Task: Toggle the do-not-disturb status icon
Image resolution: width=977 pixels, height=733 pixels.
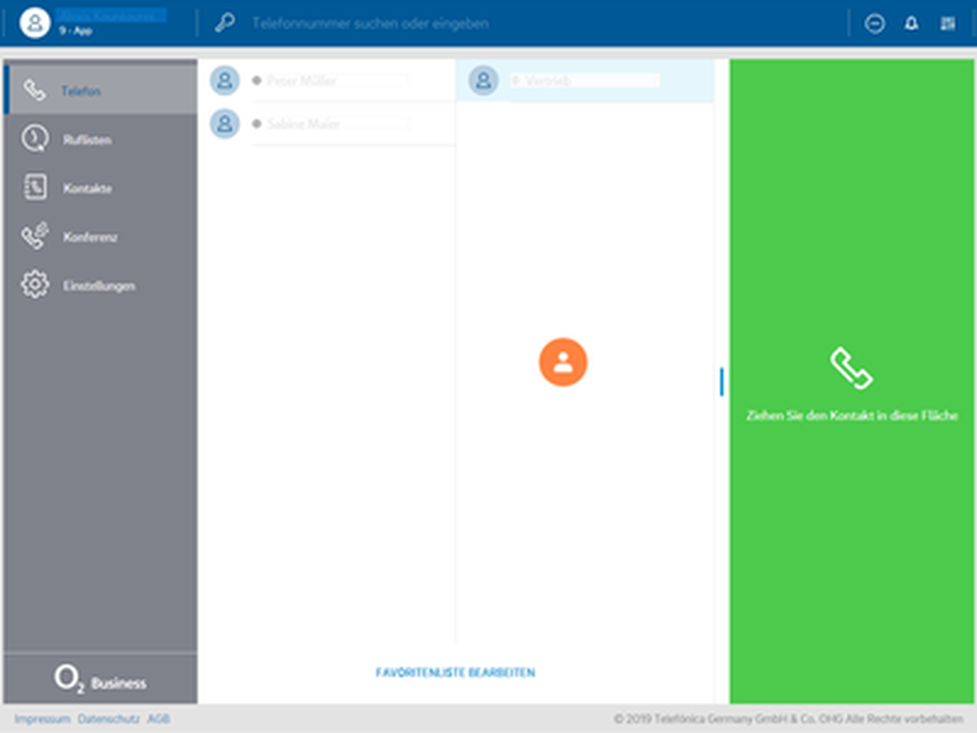Action: (874, 24)
